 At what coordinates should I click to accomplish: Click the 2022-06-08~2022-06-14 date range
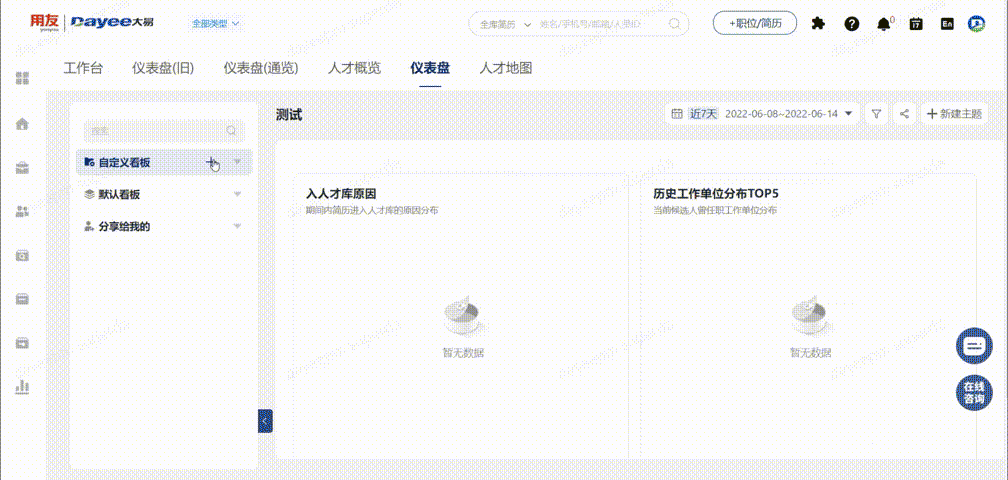(x=781, y=114)
